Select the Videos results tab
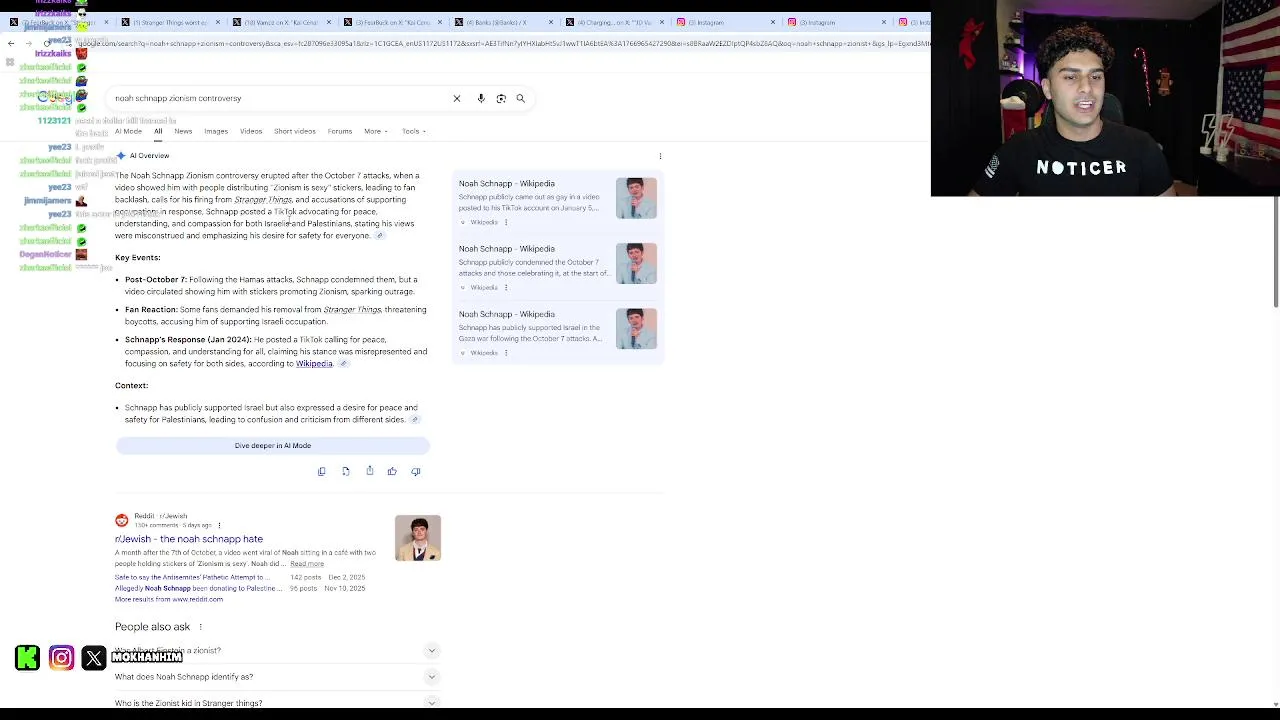 coord(251,131)
